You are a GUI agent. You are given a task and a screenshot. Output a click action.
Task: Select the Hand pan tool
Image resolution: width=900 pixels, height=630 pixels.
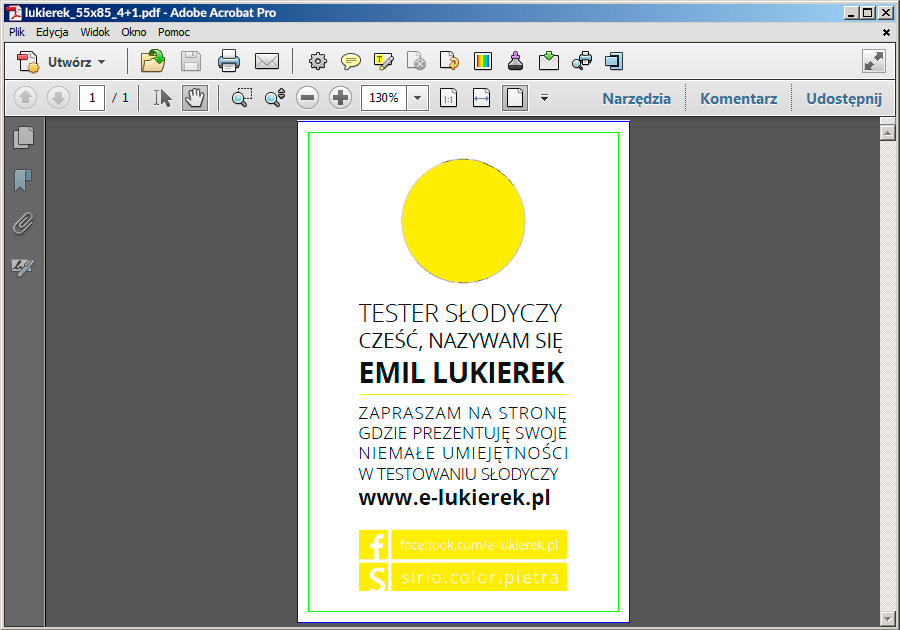[195, 98]
